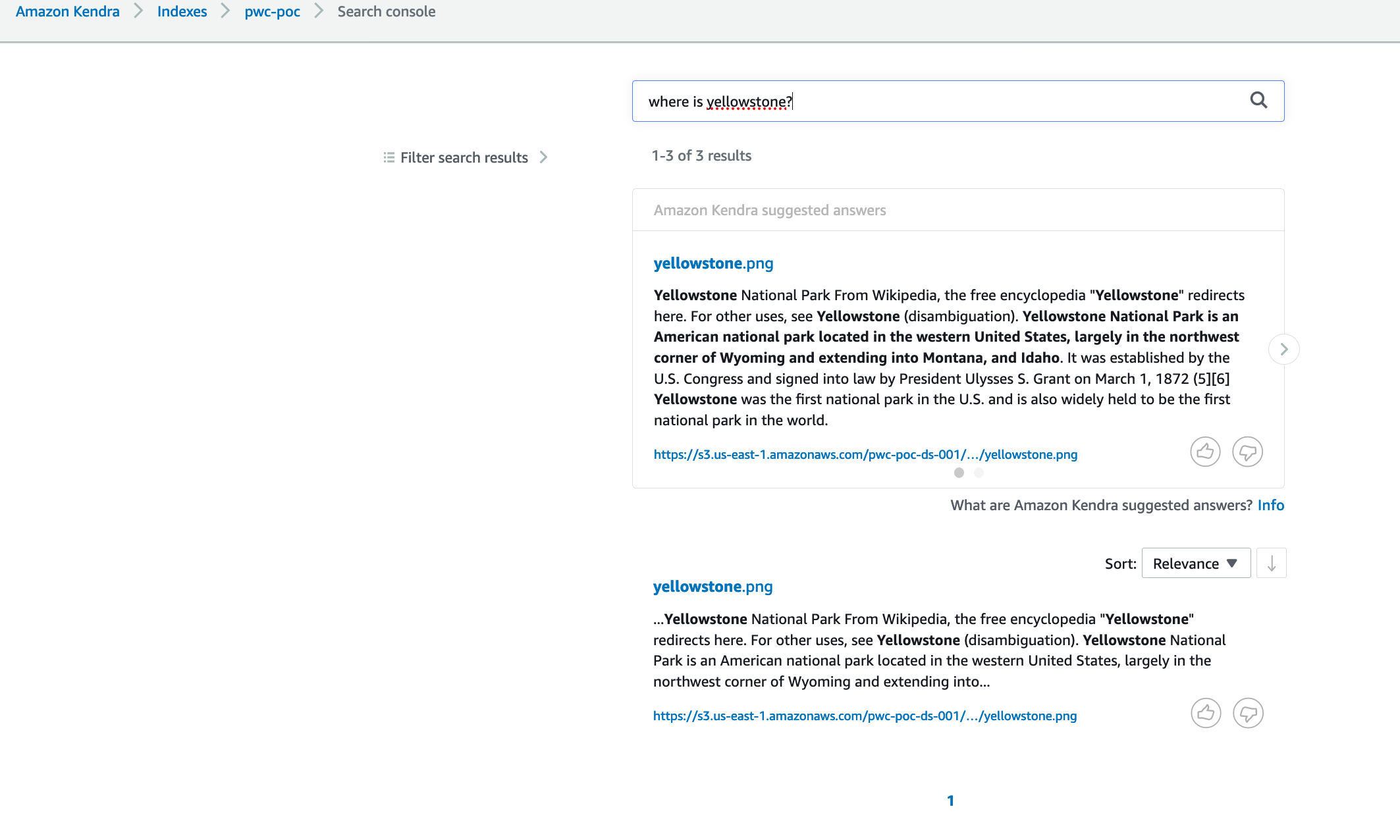Open pwc-poc breadcrumb link
This screenshot has width=1400, height=840.
272,12
